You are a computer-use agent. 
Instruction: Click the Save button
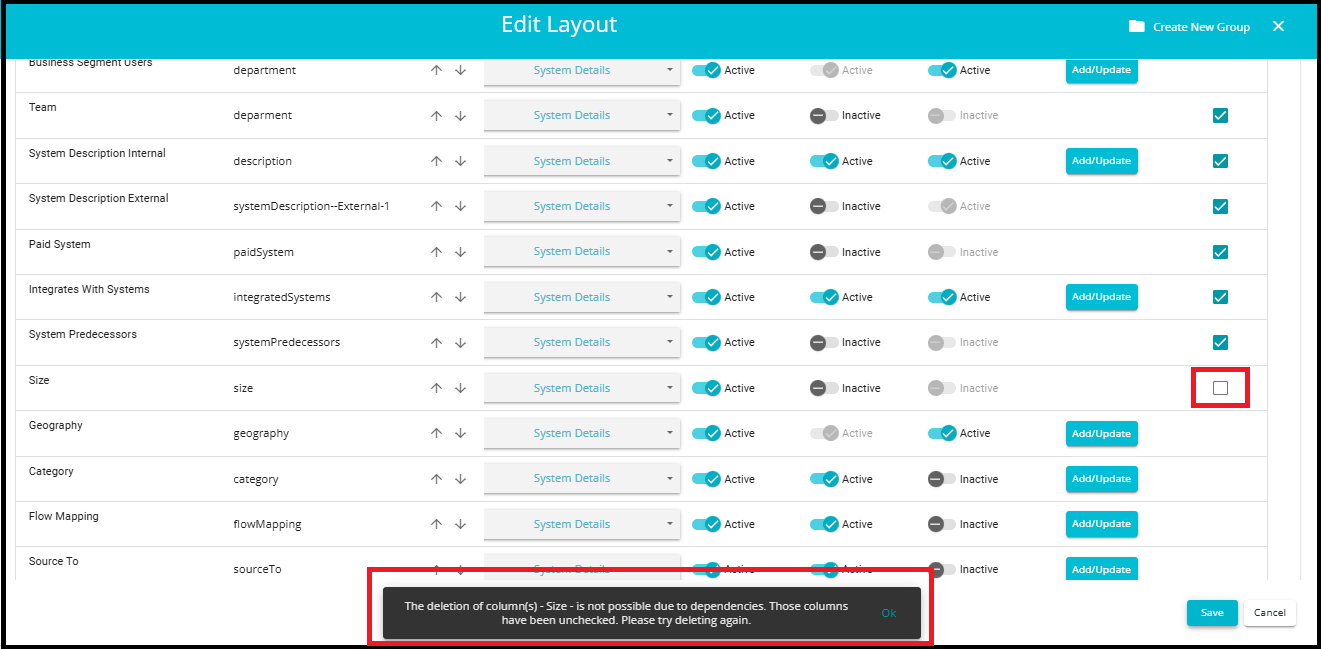click(1211, 613)
